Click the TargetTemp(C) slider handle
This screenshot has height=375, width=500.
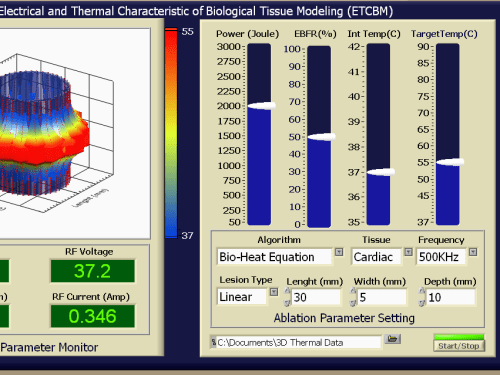tap(450, 162)
